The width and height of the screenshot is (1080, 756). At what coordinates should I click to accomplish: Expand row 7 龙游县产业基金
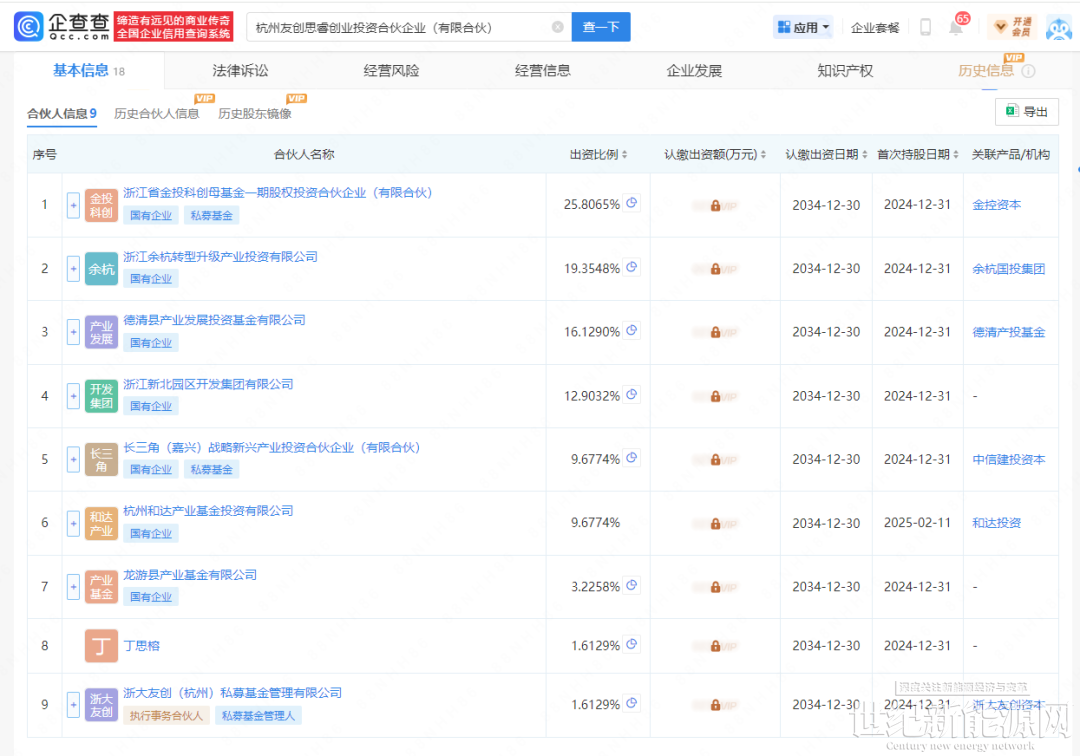[73, 587]
